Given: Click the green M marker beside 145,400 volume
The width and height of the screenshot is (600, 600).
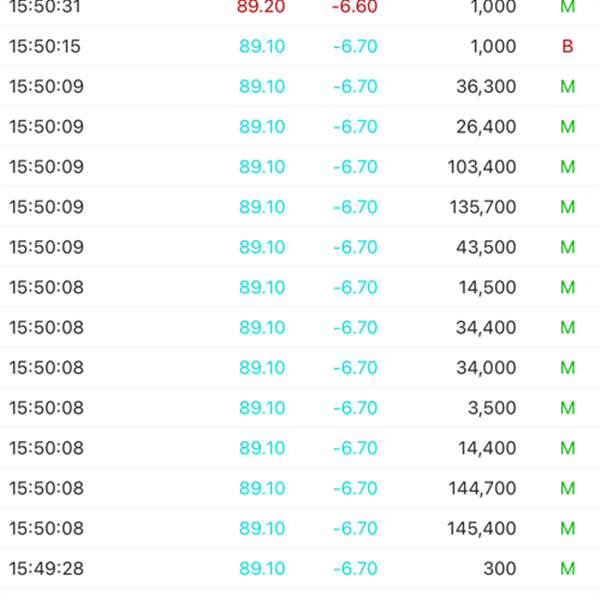Looking at the screenshot, I should [568, 528].
